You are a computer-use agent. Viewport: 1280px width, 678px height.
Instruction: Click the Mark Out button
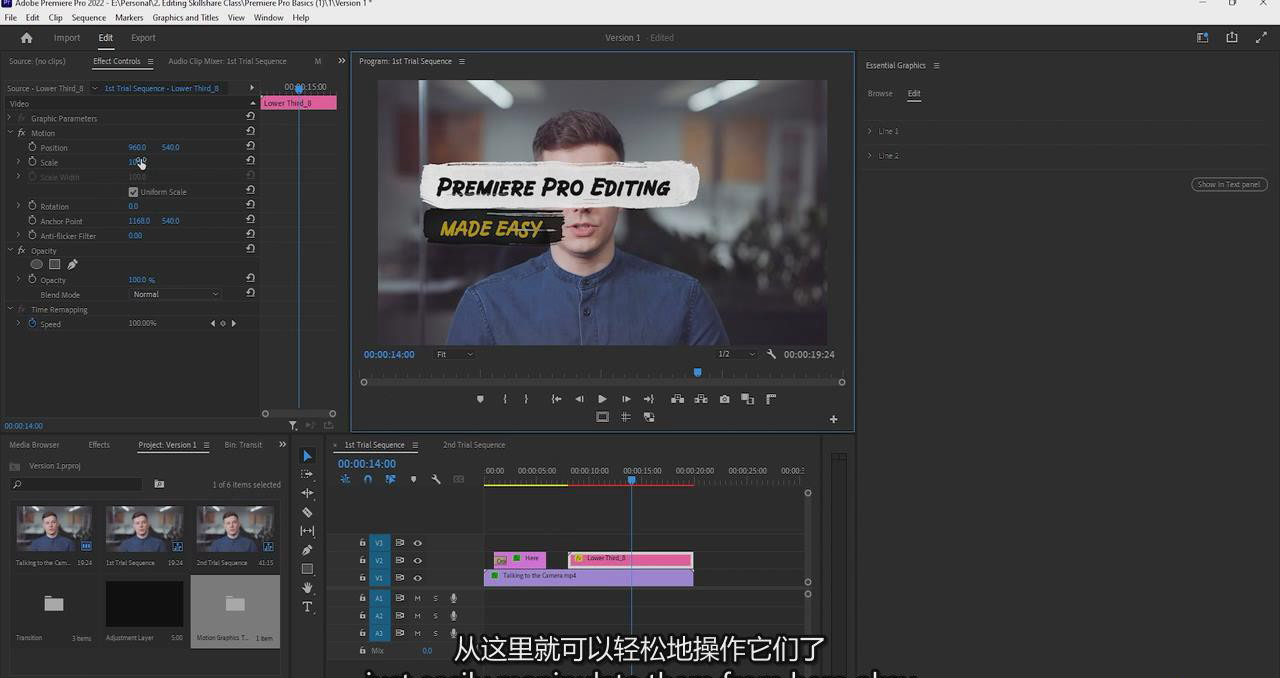(526, 399)
